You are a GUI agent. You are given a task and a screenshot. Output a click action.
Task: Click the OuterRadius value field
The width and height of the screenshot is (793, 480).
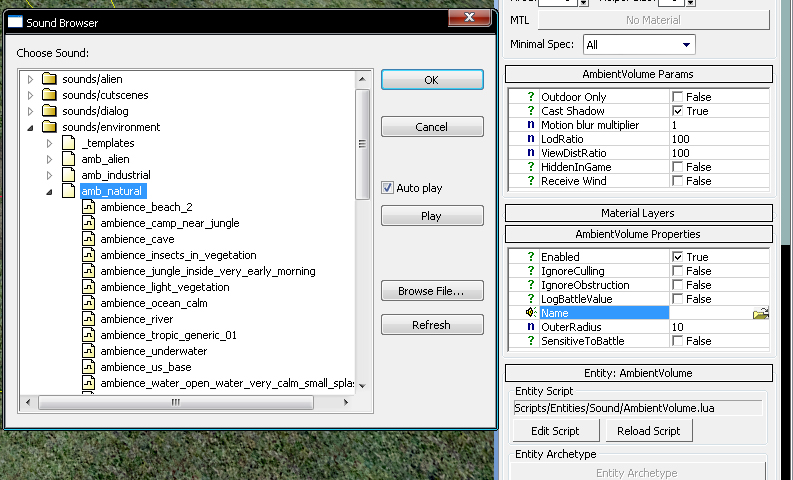click(719, 327)
